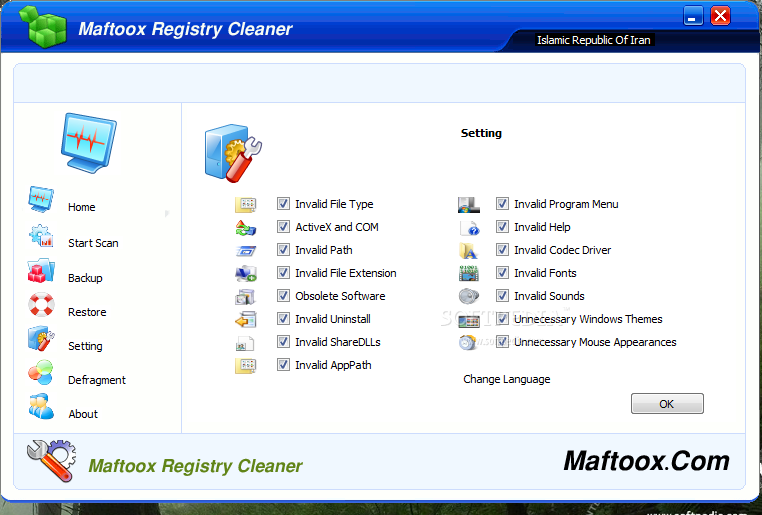This screenshot has height=515, width=762.
Task: Uncheck the Obsolete Software checkbox
Action: click(283, 295)
